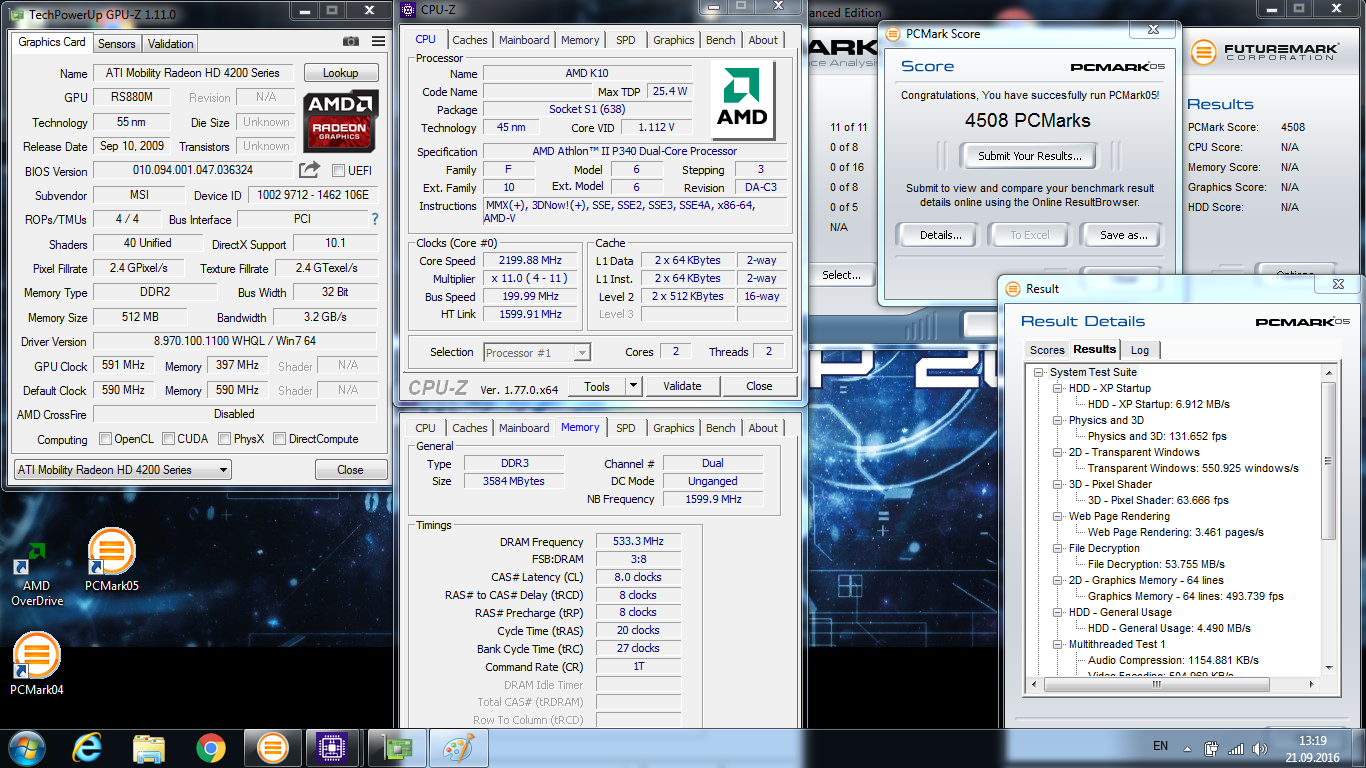Switch to the Scores tab in Result Details
The image size is (1366, 768).
click(x=1047, y=350)
